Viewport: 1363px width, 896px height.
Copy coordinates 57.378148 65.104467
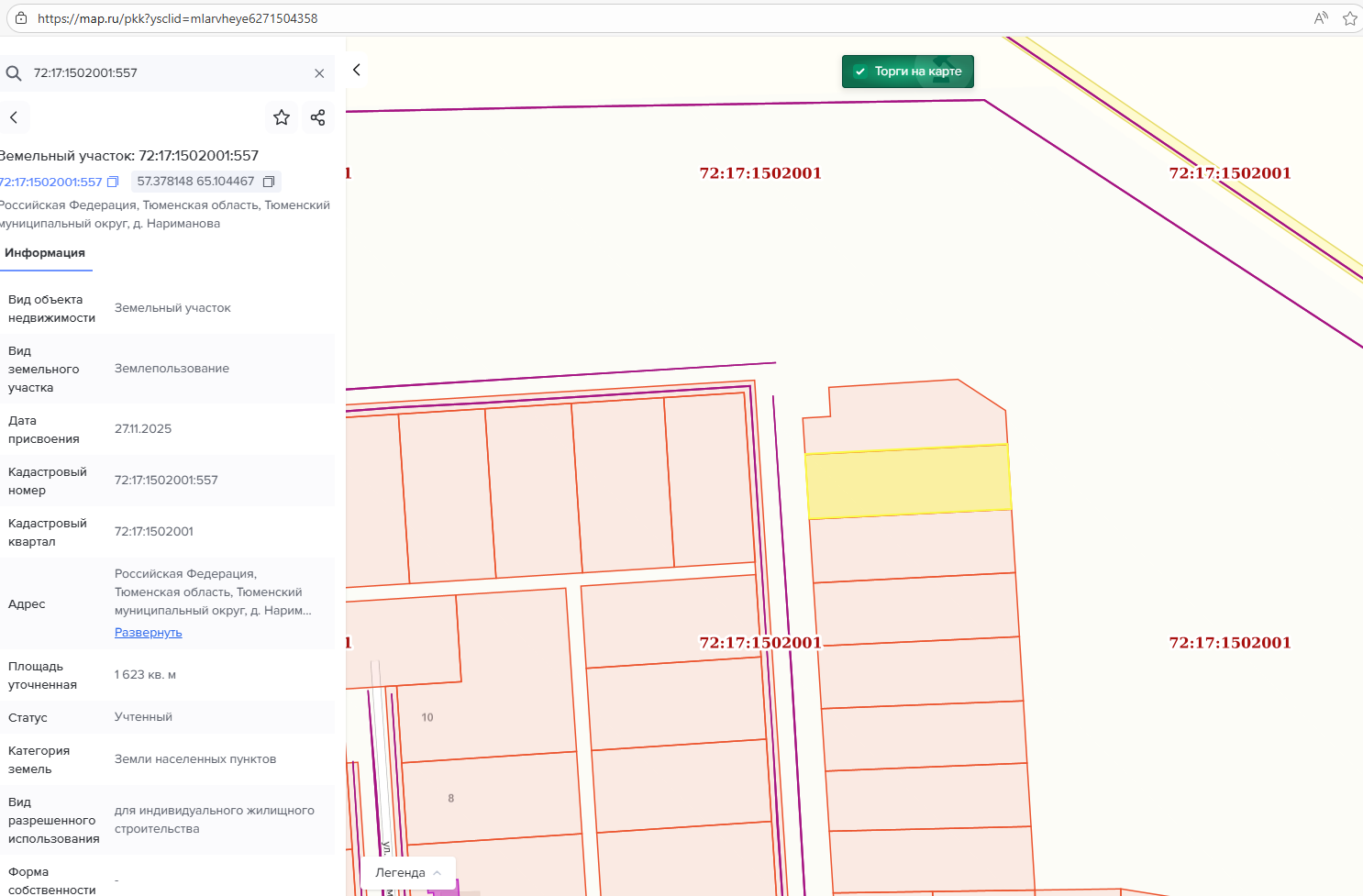pos(269,182)
